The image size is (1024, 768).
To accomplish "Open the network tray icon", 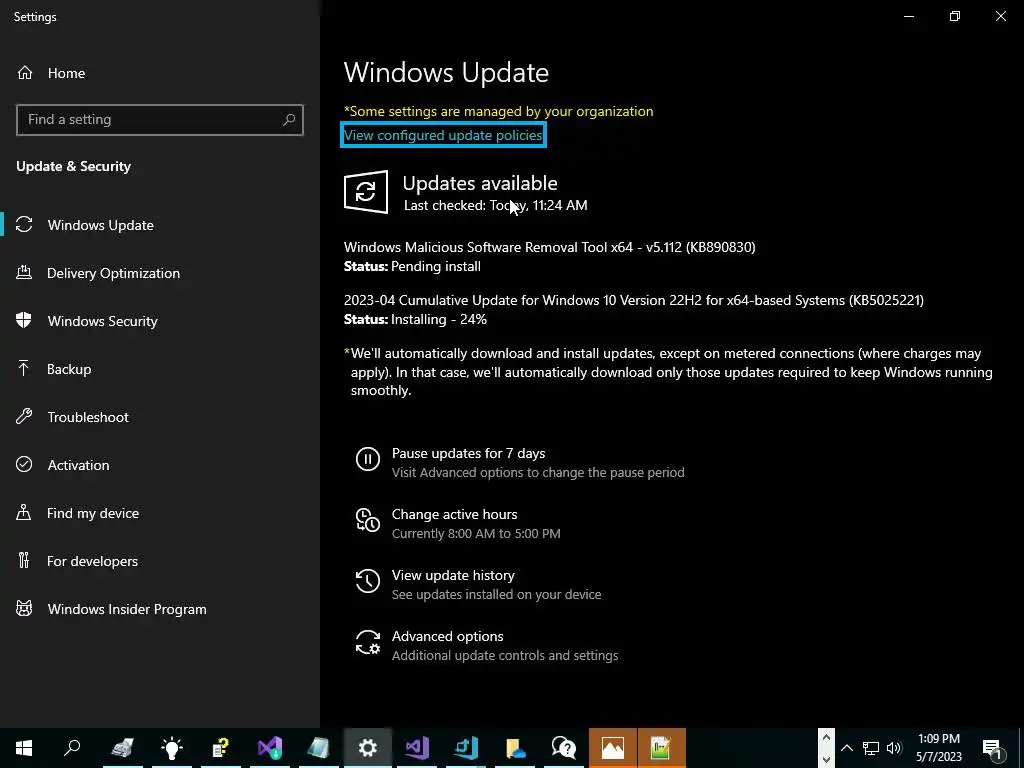I will [x=871, y=748].
